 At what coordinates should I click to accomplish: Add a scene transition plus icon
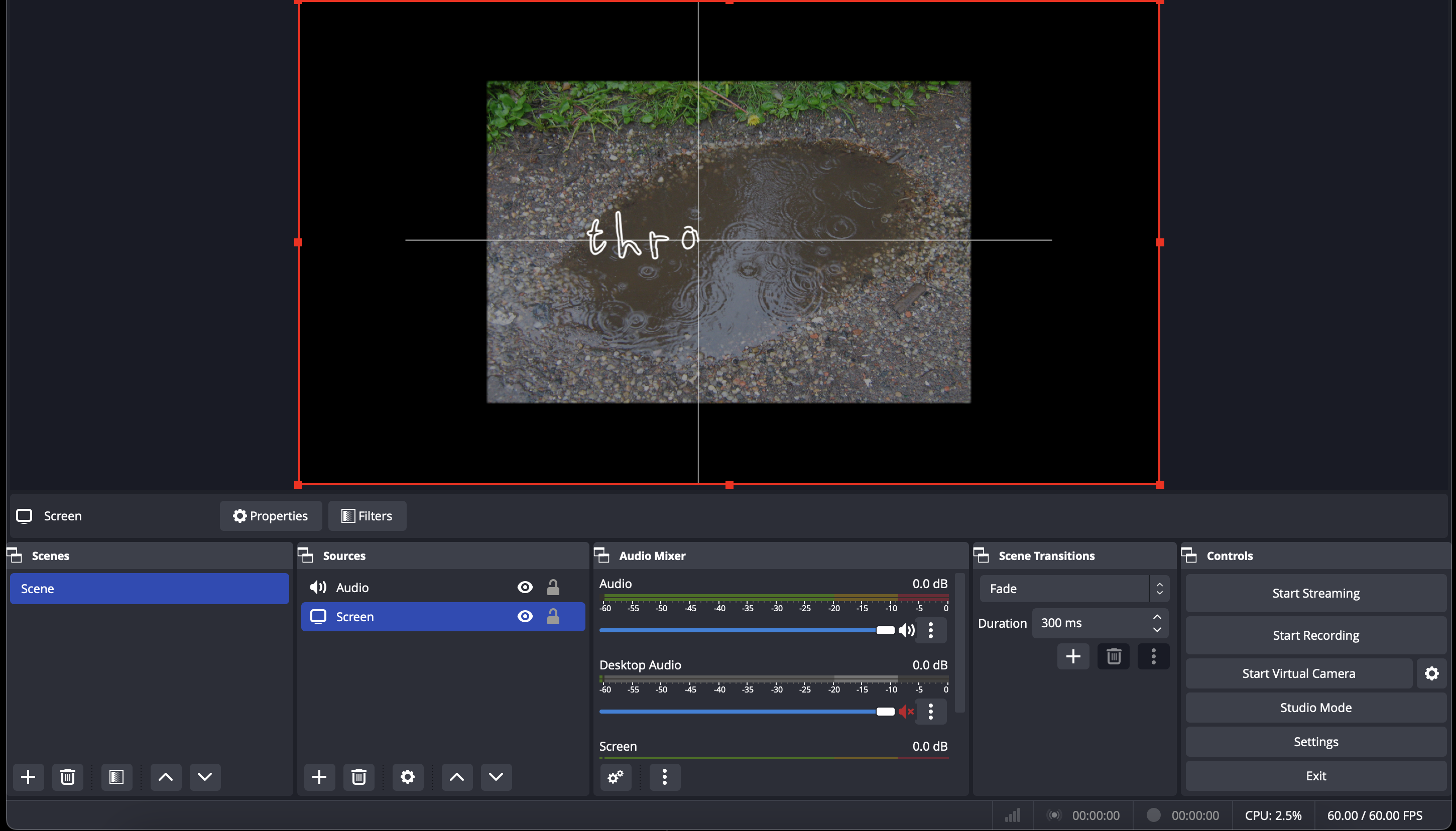pos(1073,656)
